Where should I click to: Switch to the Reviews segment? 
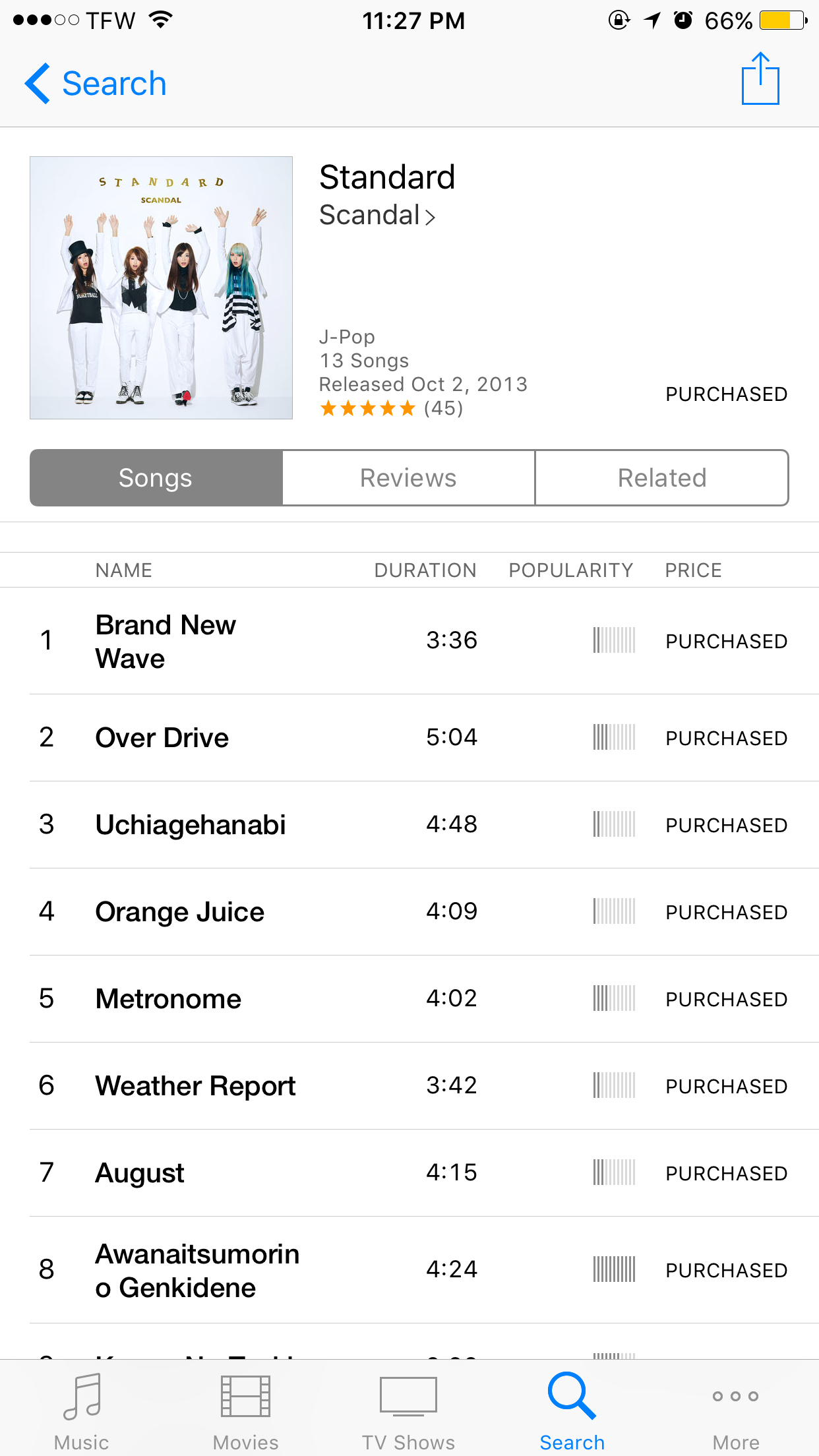point(408,478)
